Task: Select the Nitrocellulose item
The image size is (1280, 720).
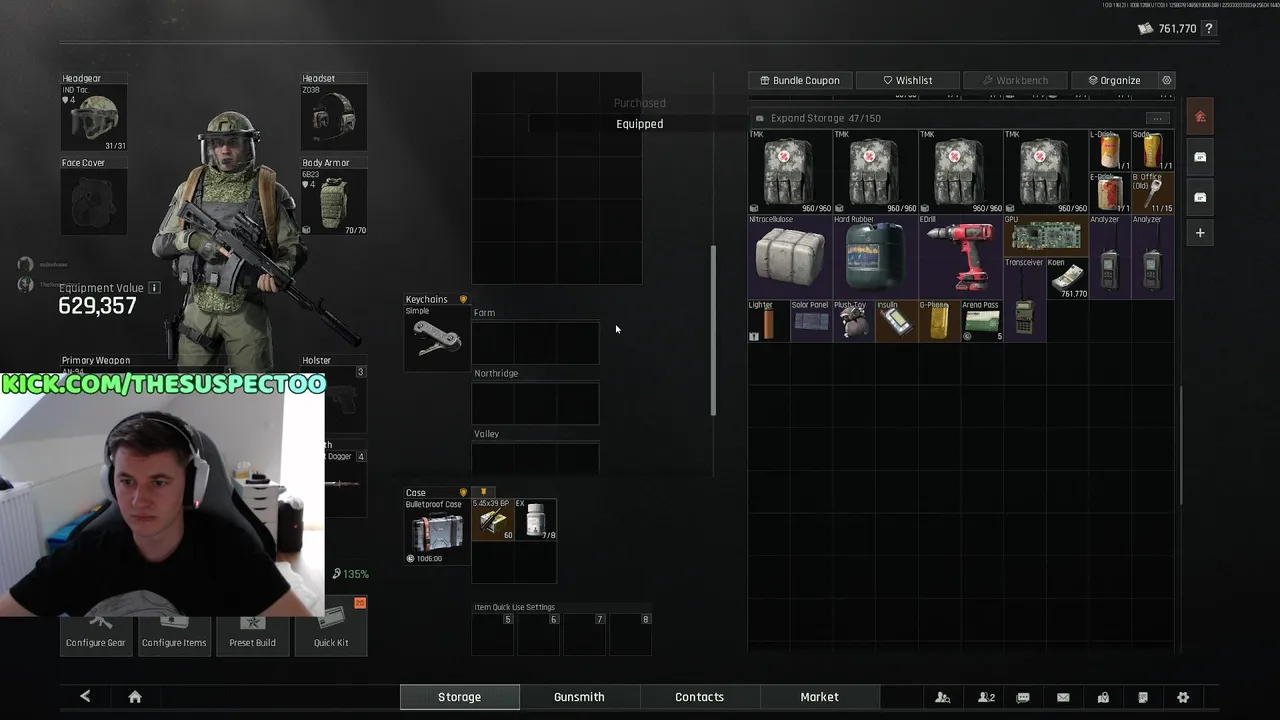Action: click(790, 256)
